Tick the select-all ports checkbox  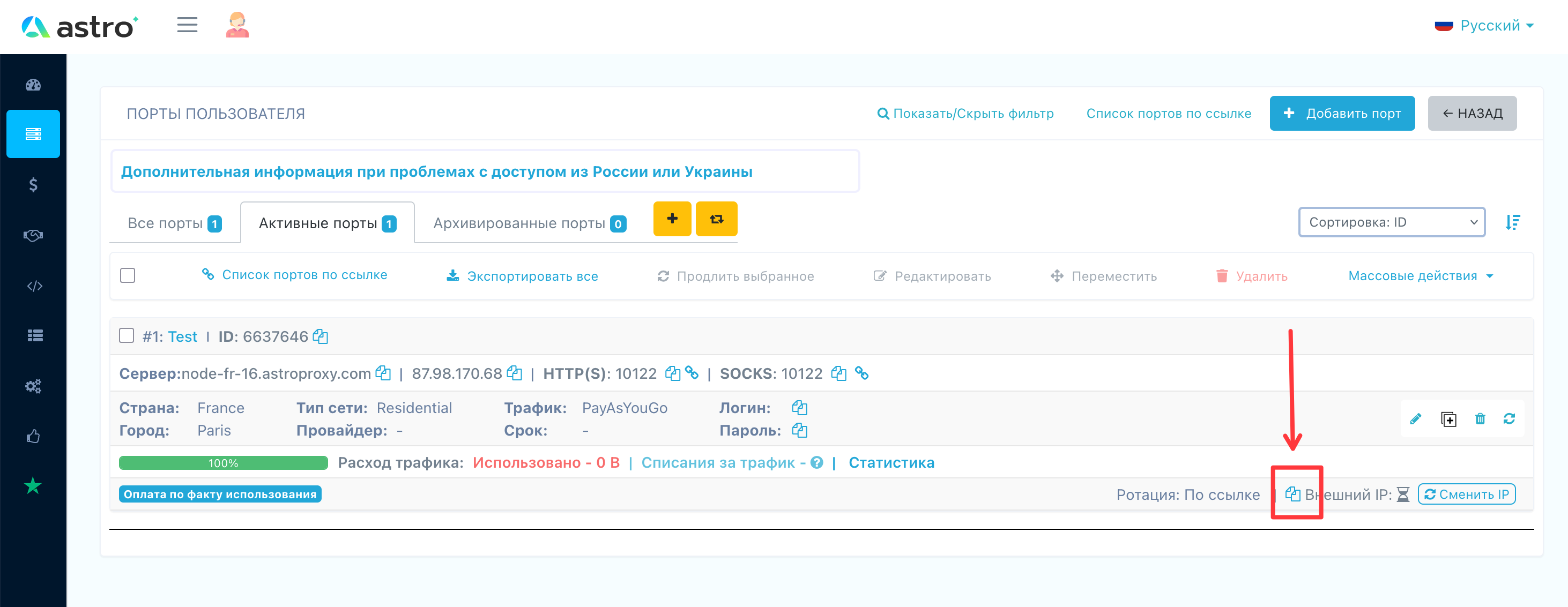[128, 275]
